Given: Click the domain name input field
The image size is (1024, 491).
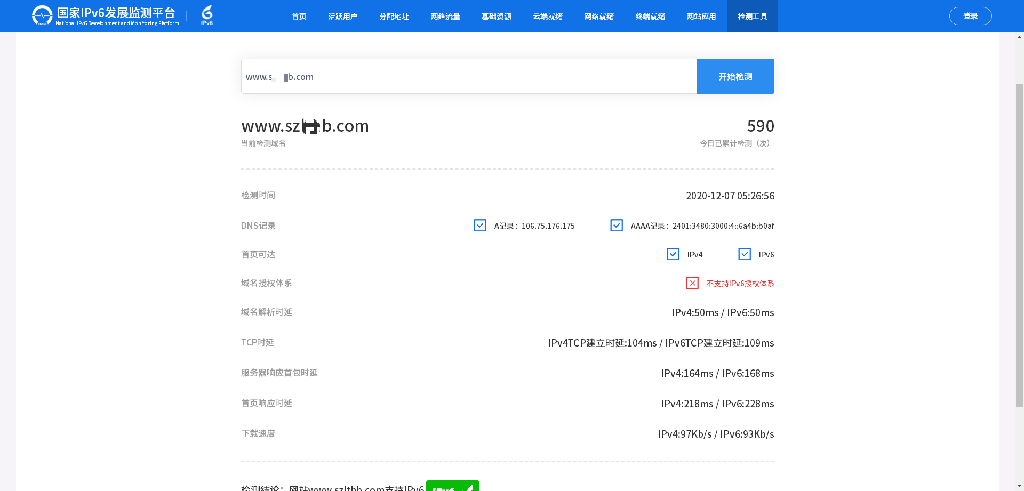Looking at the screenshot, I should (469, 77).
